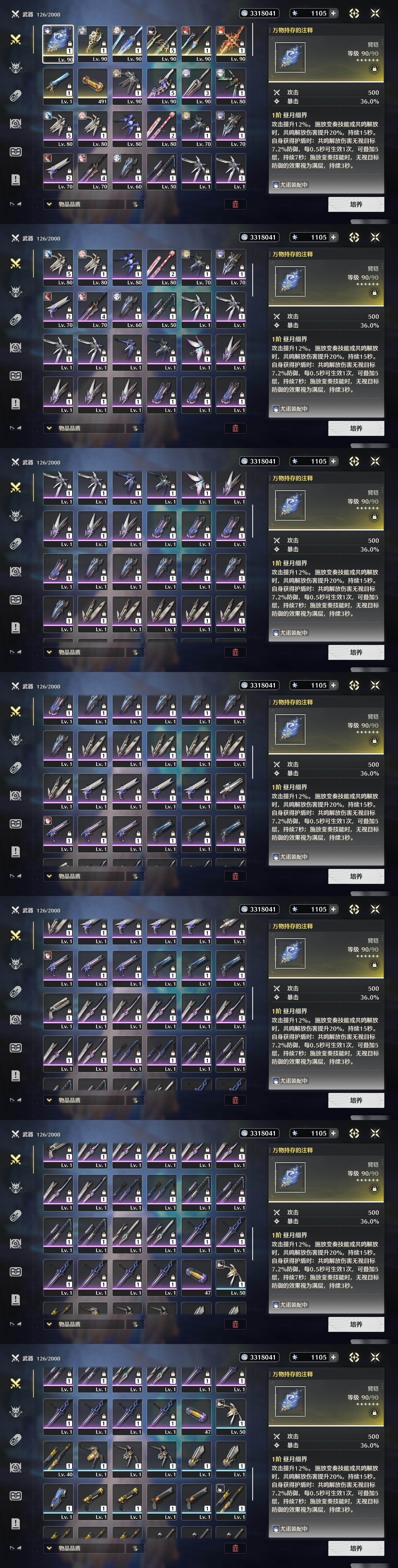
Task: Expand 物品品质 filter below the 491-item grid
Action: click(83, 204)
